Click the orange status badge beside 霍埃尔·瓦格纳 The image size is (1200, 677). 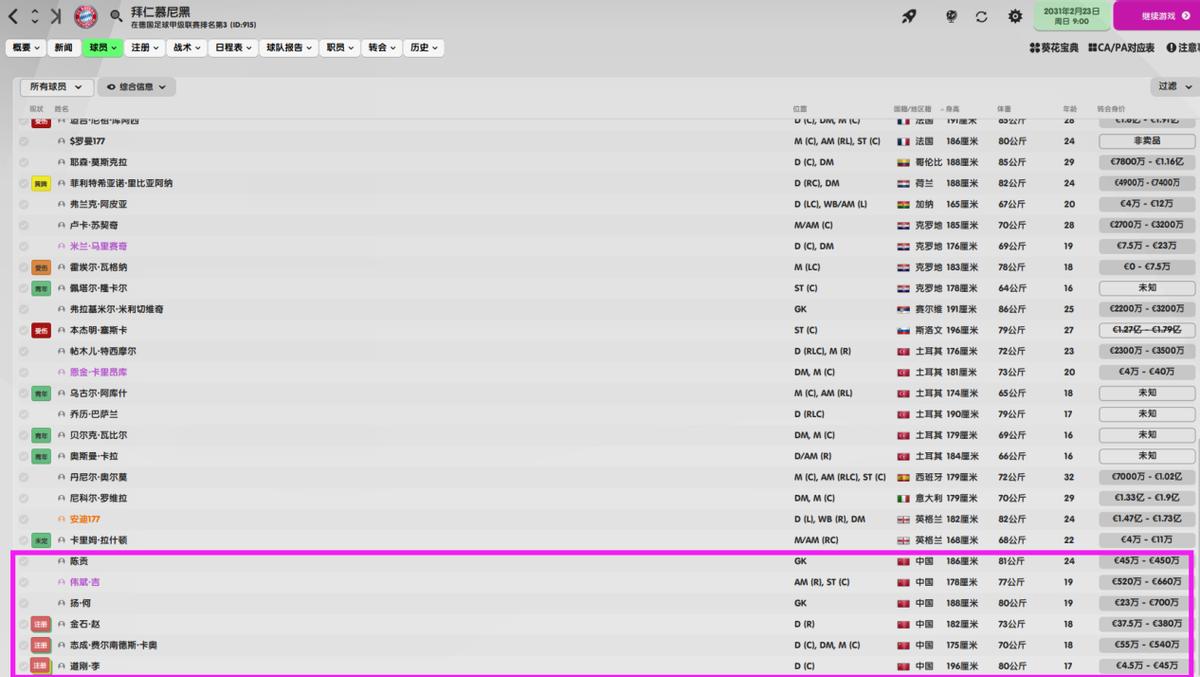click(41, 267)
